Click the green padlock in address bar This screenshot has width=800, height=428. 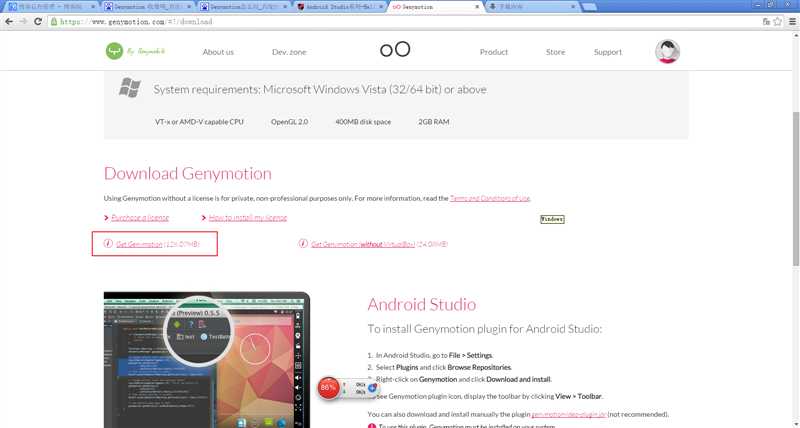pyautogui.click(x=54, y=21)
